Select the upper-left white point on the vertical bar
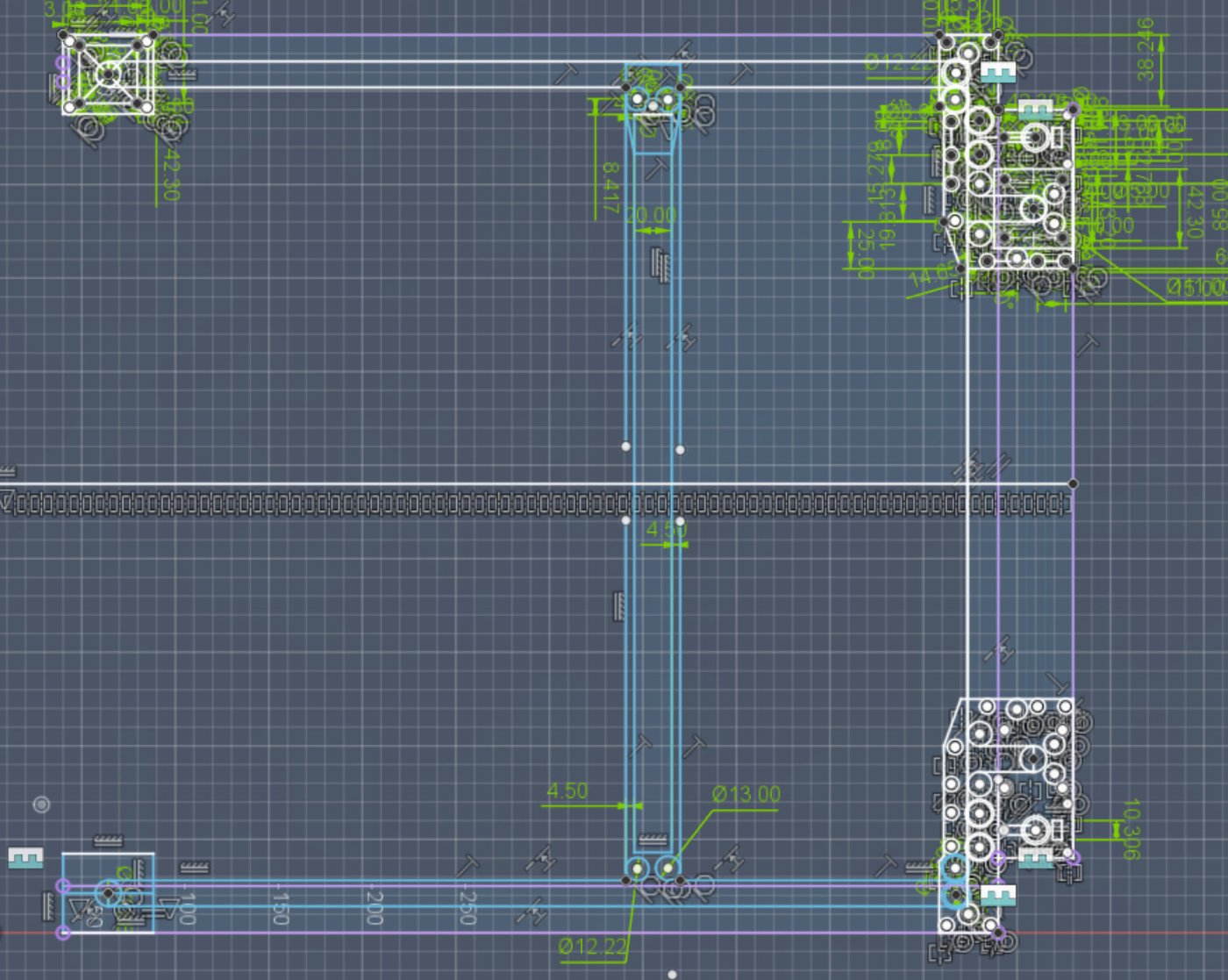 625,447
